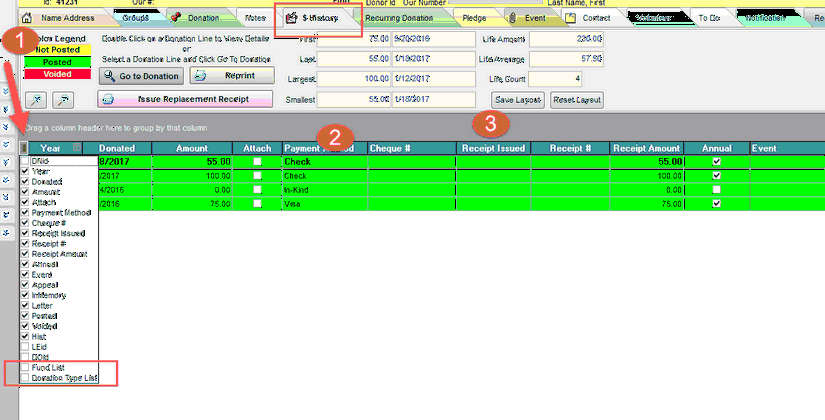Click the note icon on the Contact tab

[x=570, y=18]
